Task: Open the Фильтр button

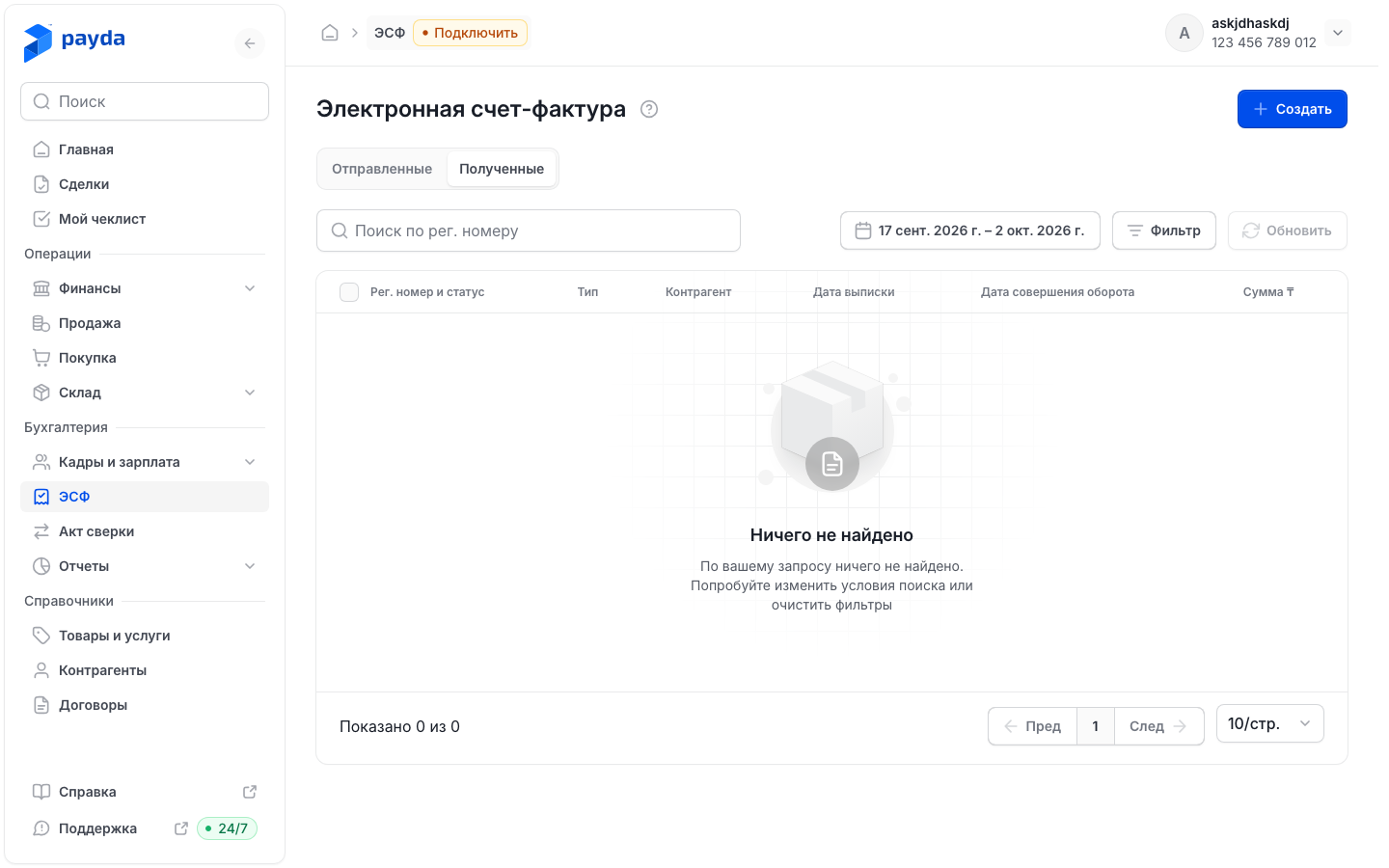Action: click(x=1164, y=231)
